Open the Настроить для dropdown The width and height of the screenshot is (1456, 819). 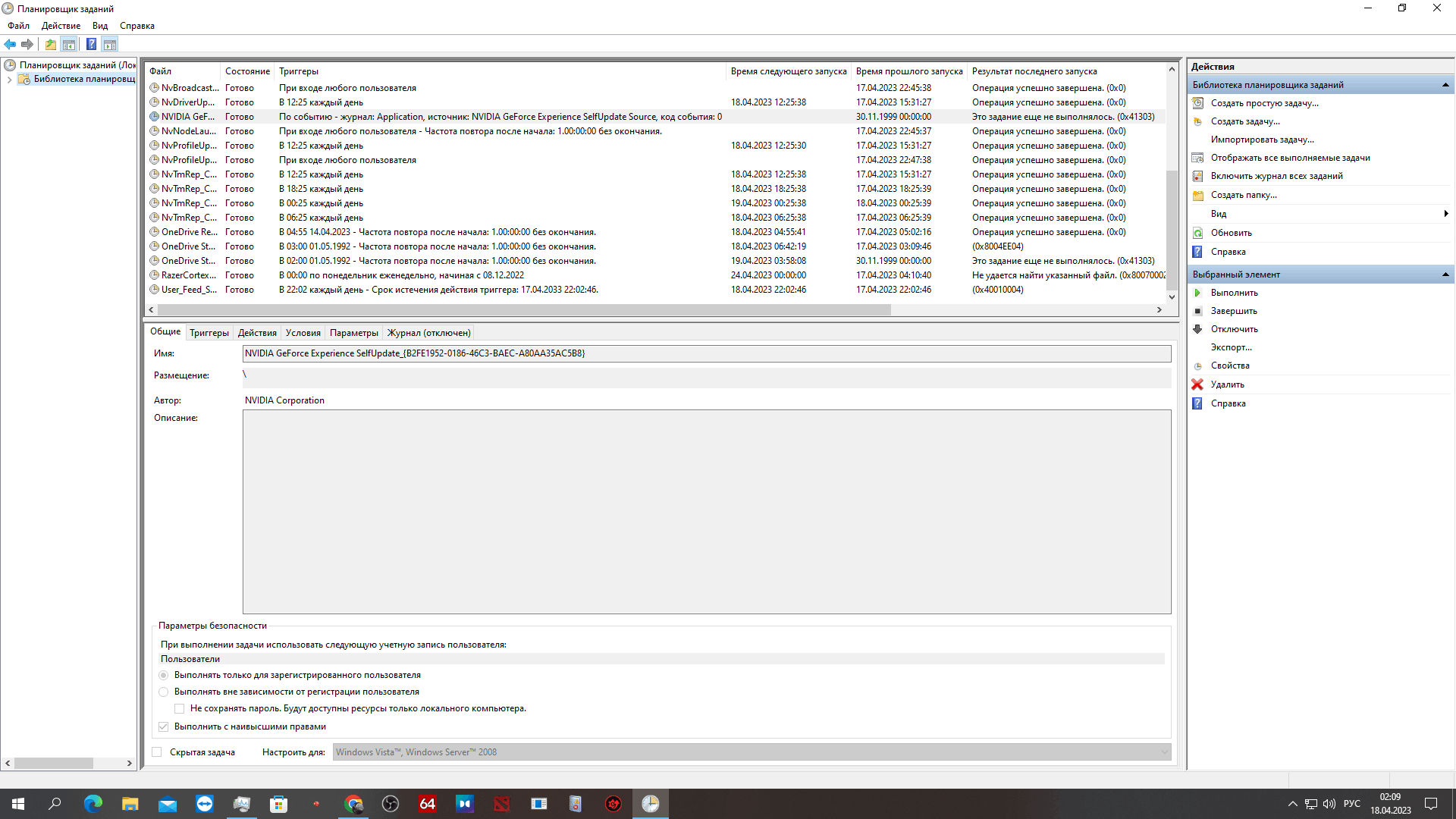pyautogui.click(x=752, y=752)
